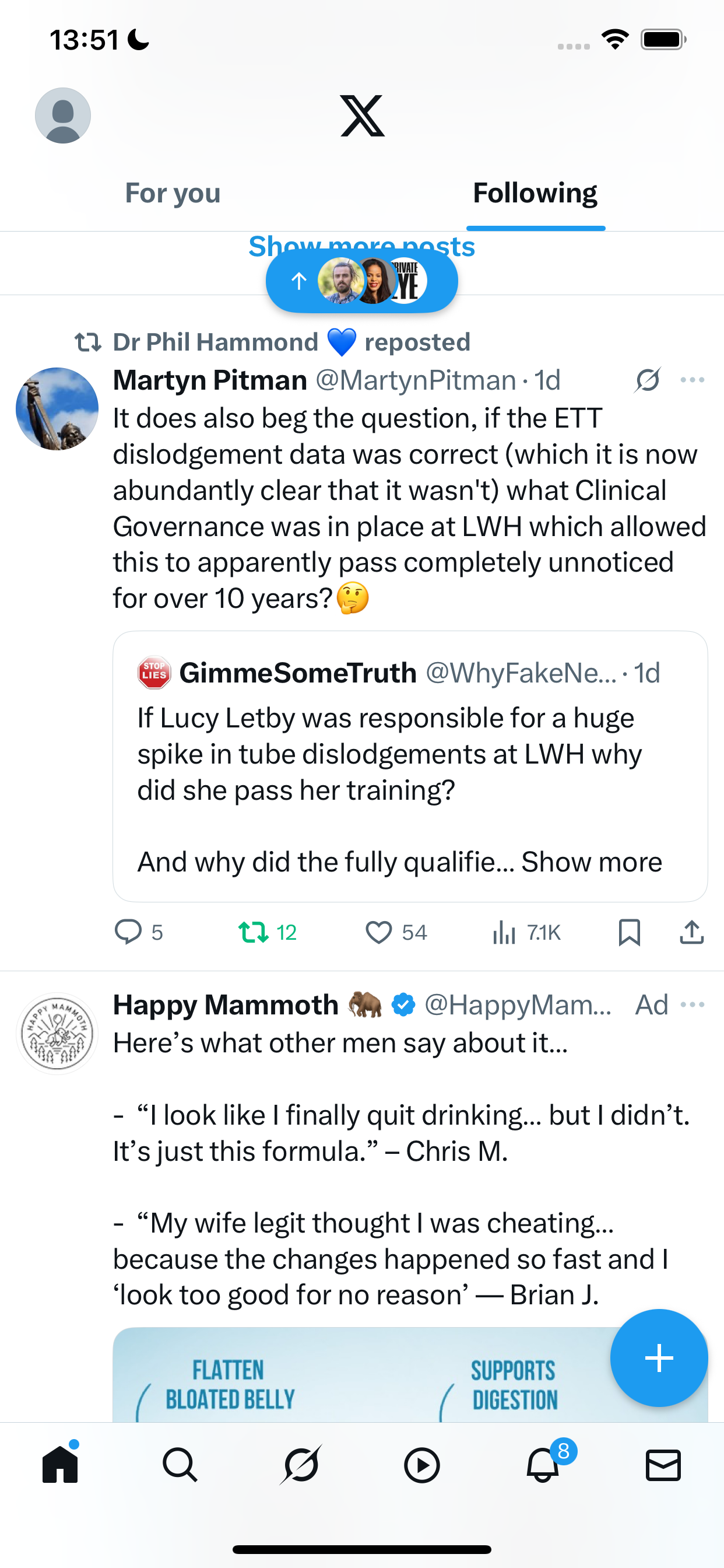
Task: Bookmark Martyn Pitman's post
Action: 629,932
